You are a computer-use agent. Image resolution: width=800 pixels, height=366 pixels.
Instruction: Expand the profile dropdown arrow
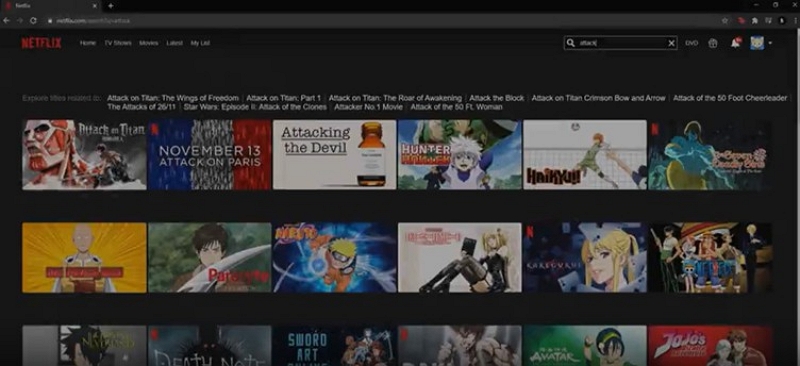[770, 43]
